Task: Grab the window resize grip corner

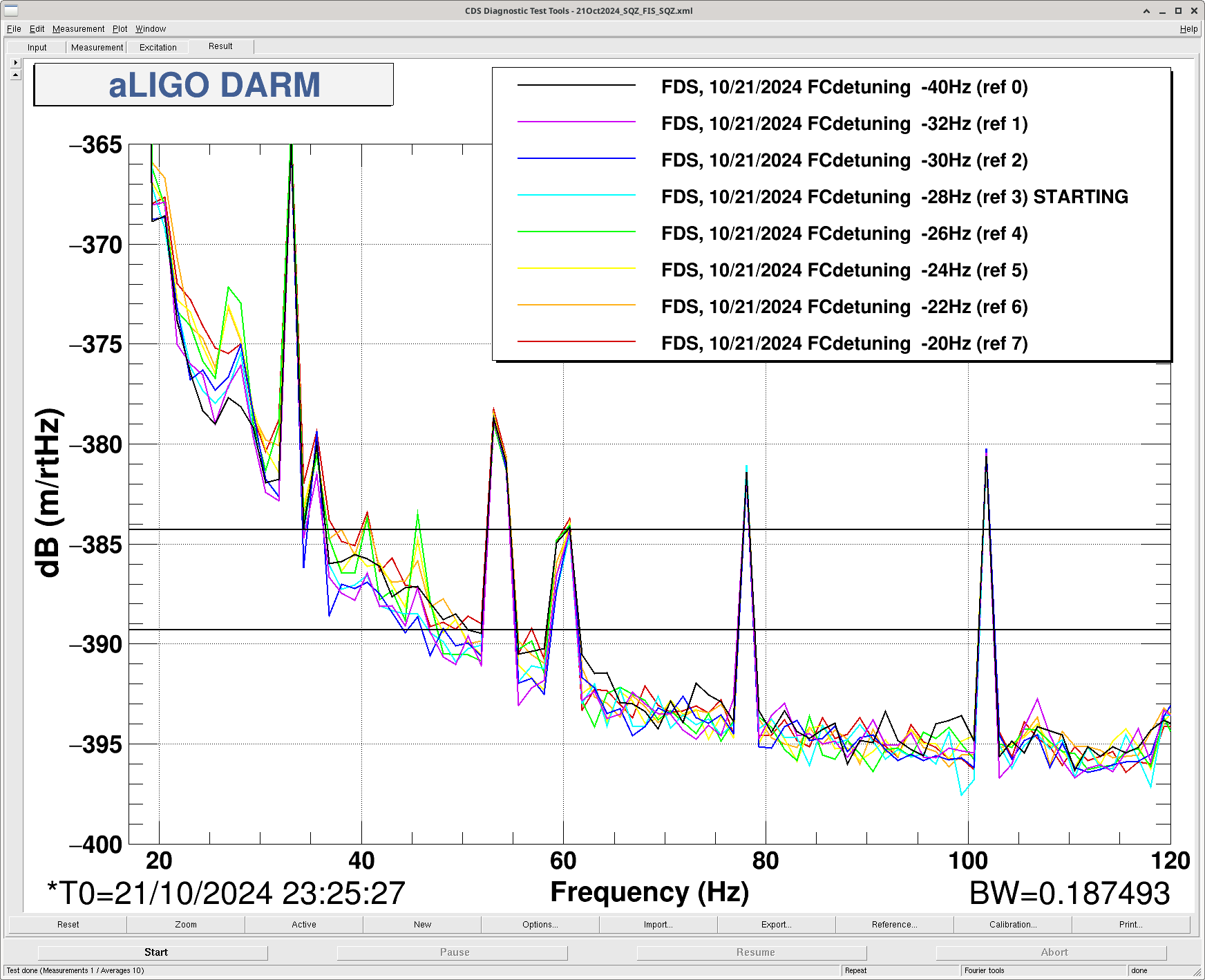Action: (x=1197, y=972)
